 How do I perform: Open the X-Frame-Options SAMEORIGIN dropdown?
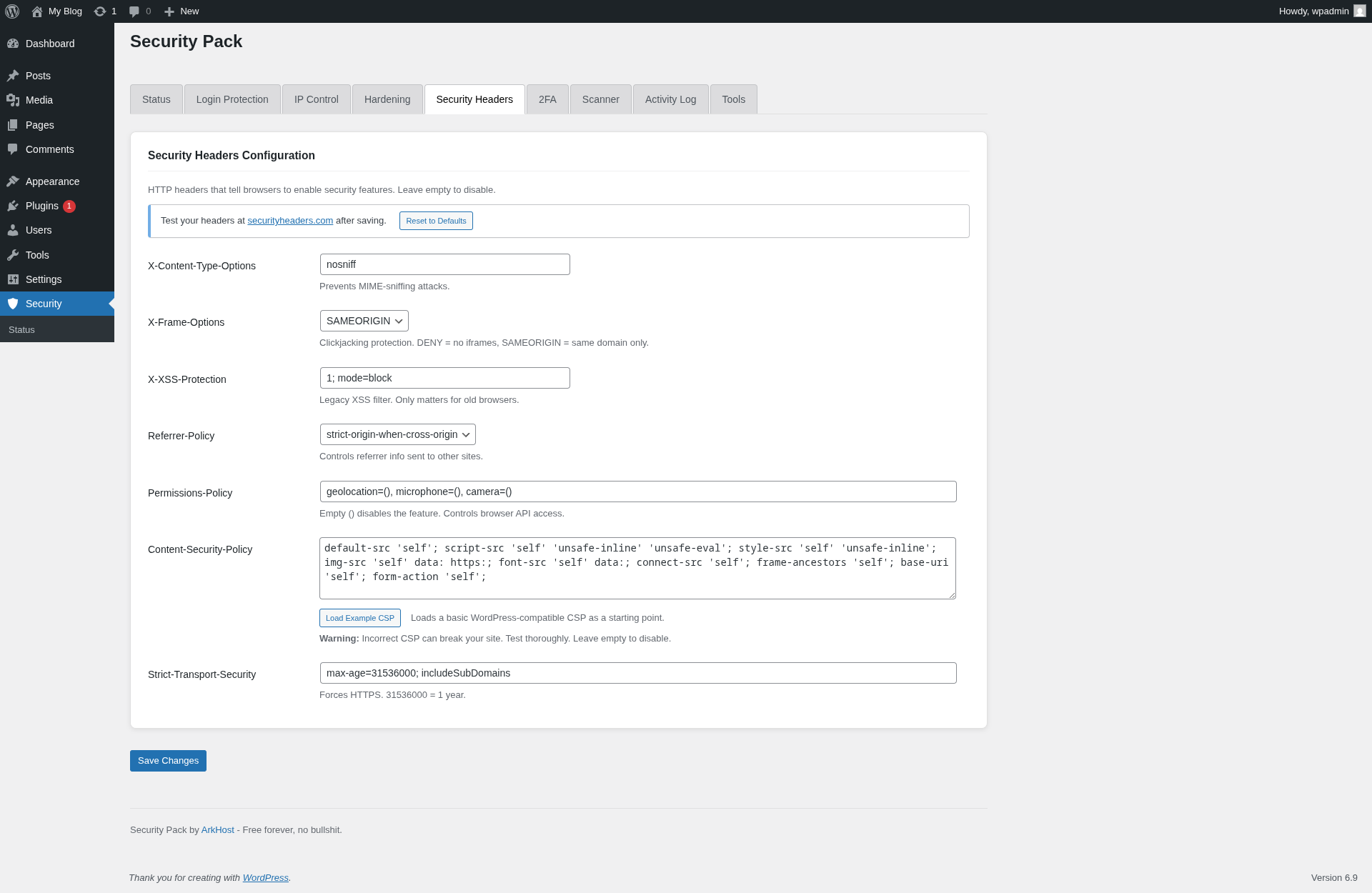pyautogui.click(x=364, y=320)
